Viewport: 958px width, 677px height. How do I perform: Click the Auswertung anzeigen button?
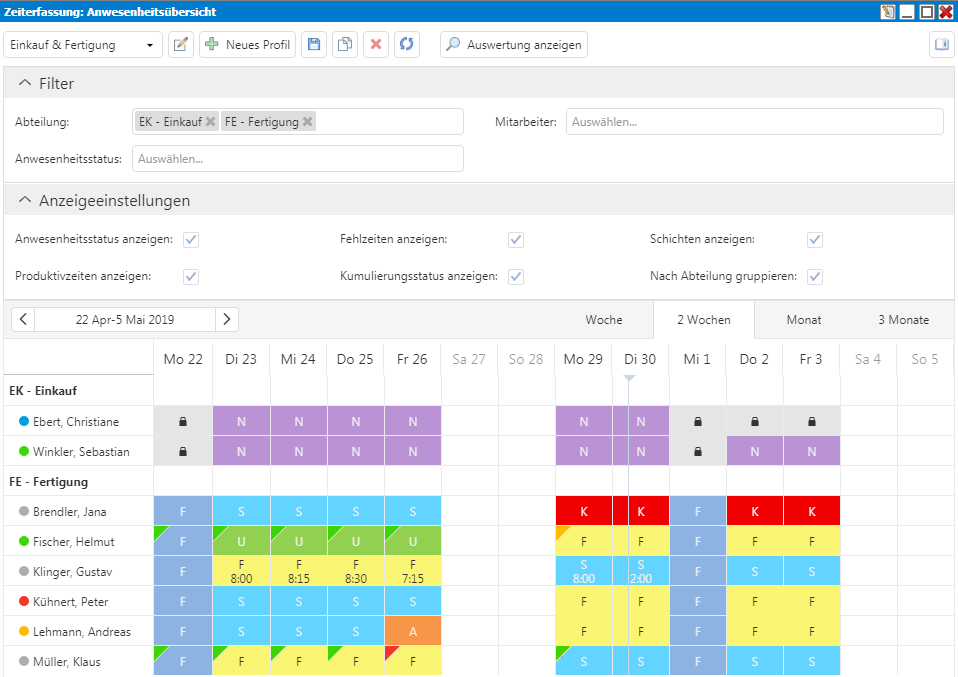click(x=513, y=45)
